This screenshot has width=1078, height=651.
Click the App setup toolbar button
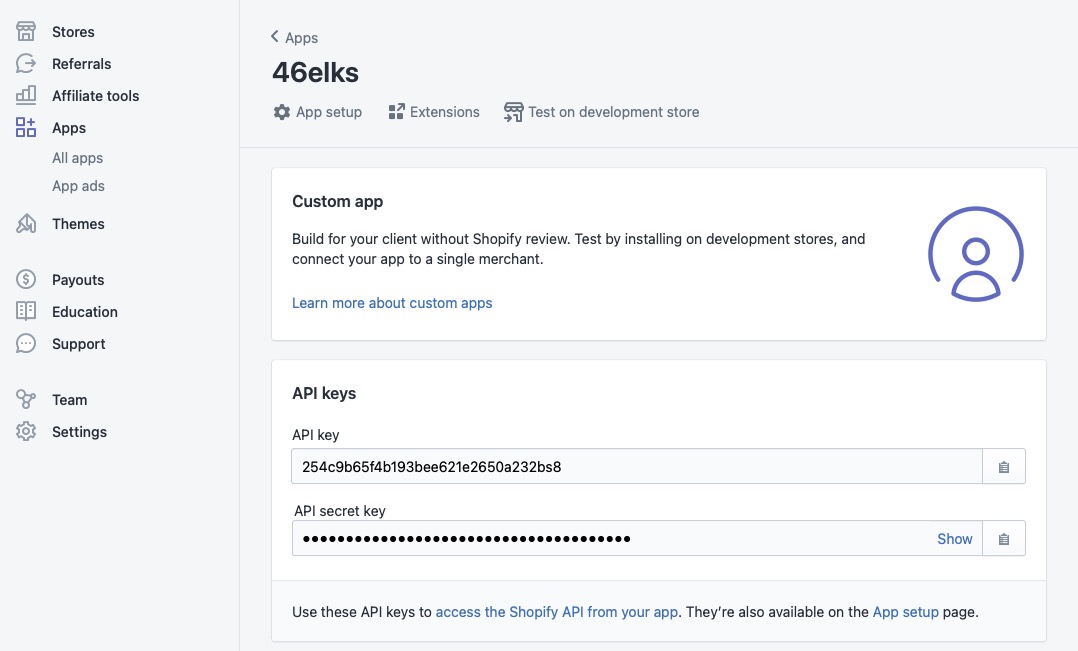tap(318, 112)
